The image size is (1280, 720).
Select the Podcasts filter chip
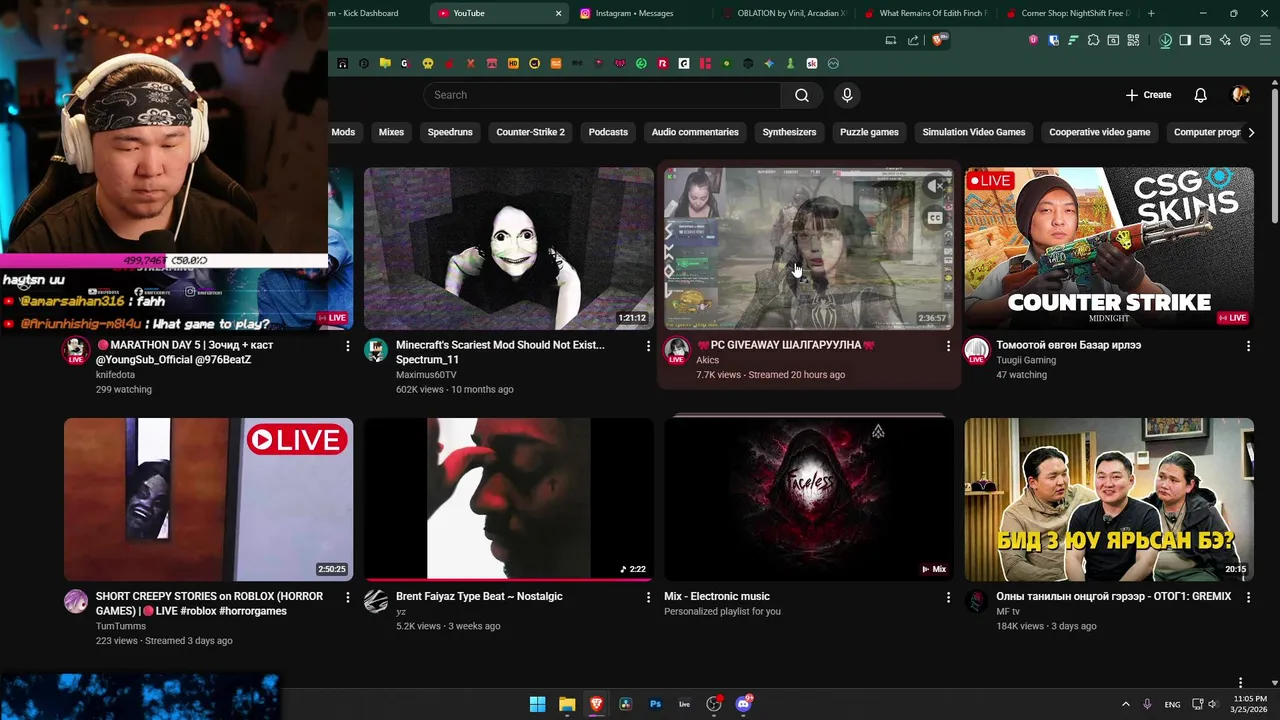click(x=608, y=132)
